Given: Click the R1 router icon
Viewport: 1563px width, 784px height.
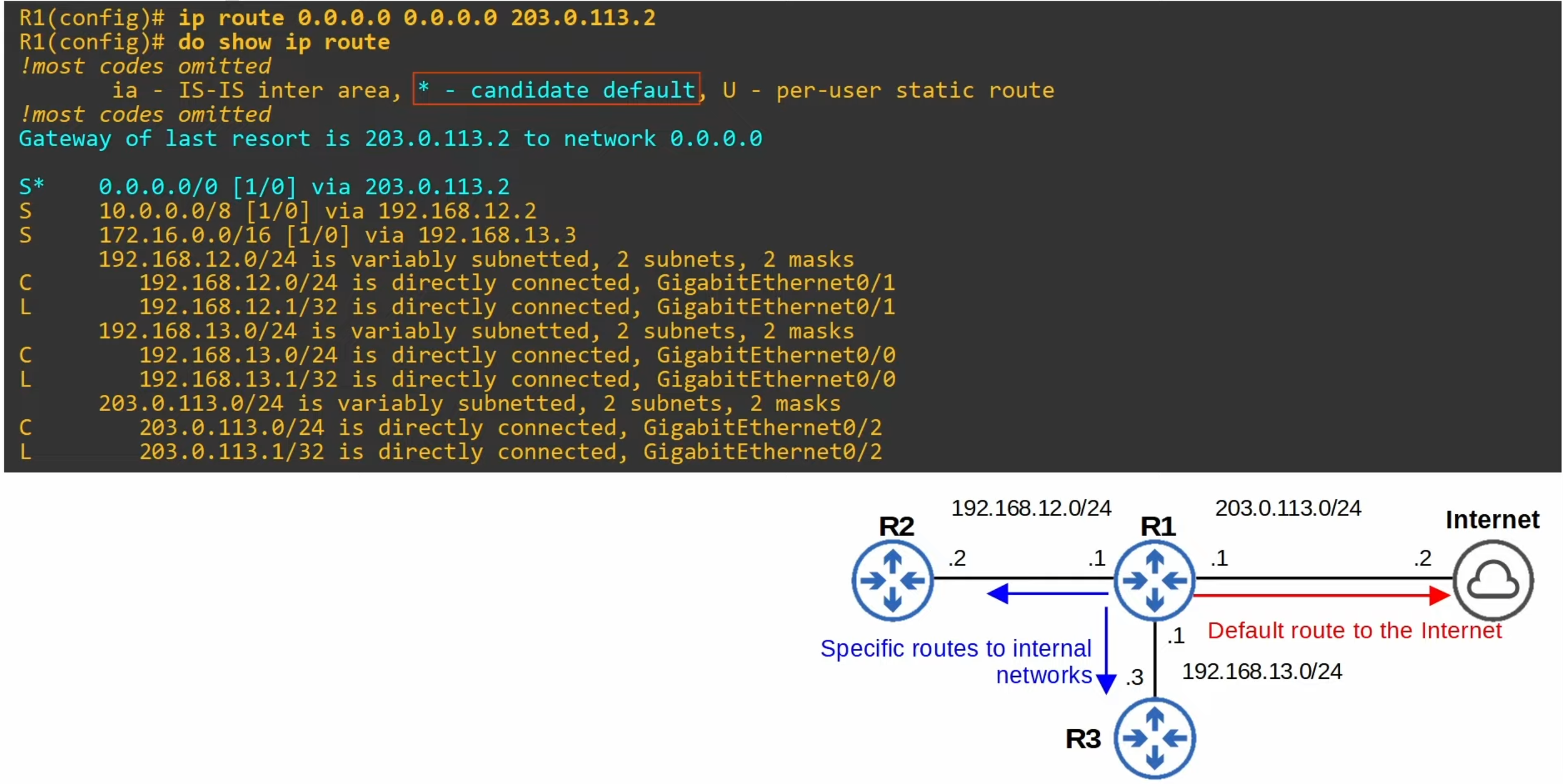Looking at the screenshot, I should (1154, 581).
